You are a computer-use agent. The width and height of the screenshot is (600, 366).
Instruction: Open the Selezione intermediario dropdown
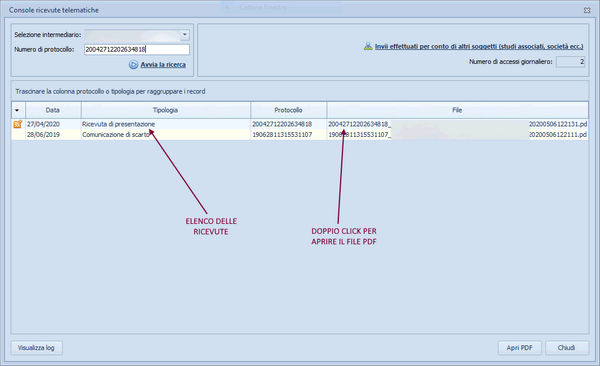[x=184, y=34]
